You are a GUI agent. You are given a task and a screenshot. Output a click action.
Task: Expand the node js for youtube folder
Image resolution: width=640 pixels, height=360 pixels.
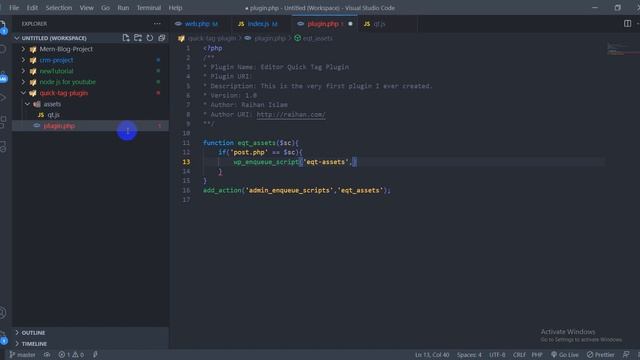click(x=23, y=82)
